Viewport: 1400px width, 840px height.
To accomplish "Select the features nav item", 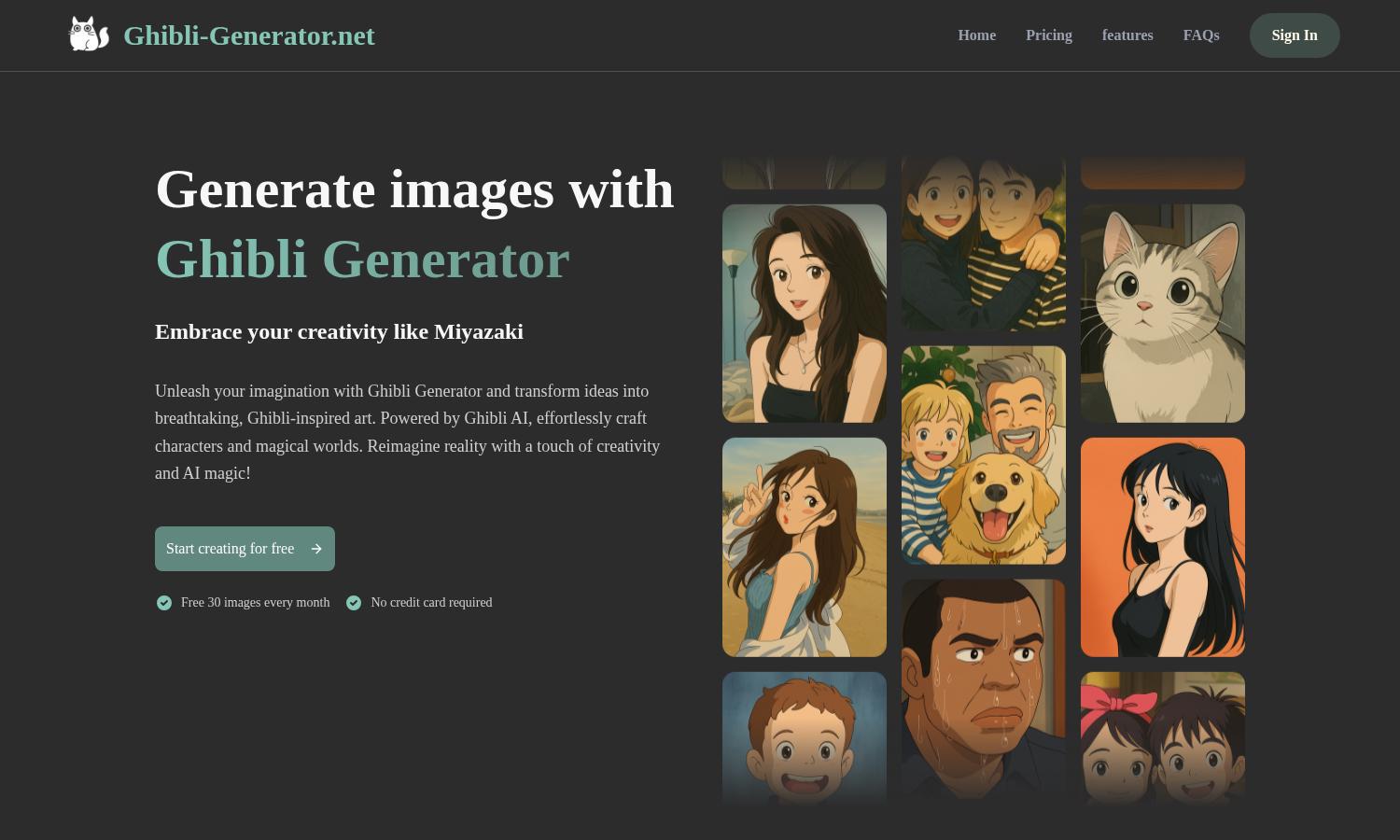I will coord(1127,35).
